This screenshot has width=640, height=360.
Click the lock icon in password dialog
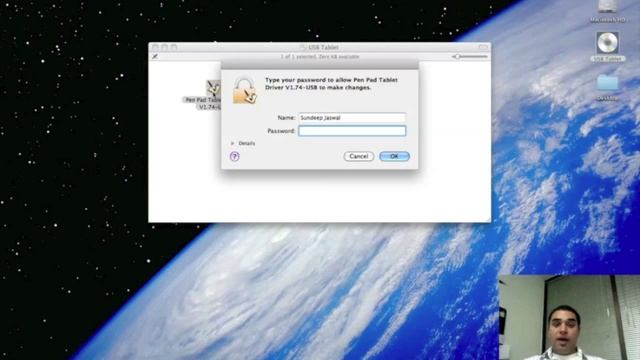pos(245,91)
